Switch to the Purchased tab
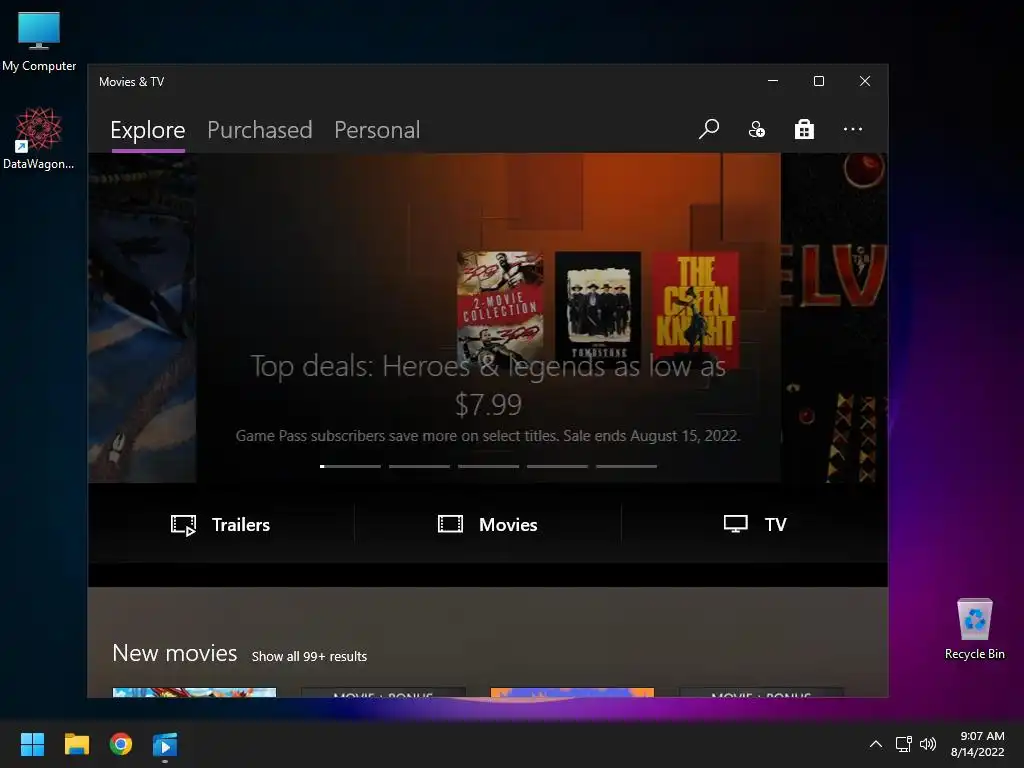The height and width of the screenshot is (768, 1024). [259, 130]
